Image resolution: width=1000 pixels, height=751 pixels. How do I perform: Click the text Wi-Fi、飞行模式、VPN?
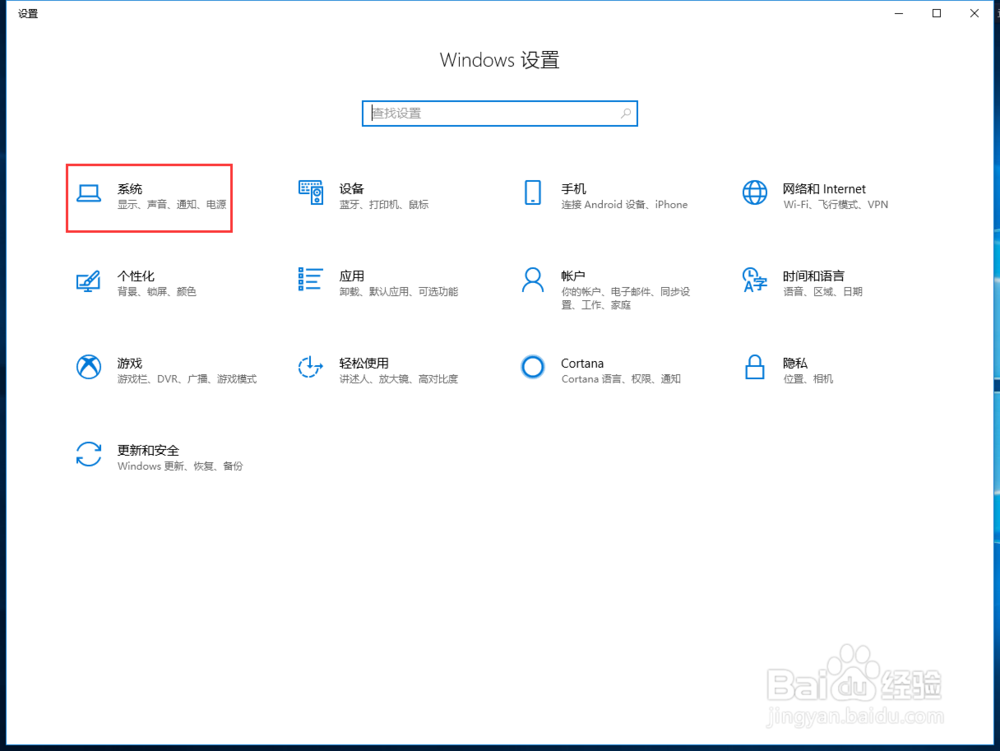pyautogui.click(x=835, y=205)
